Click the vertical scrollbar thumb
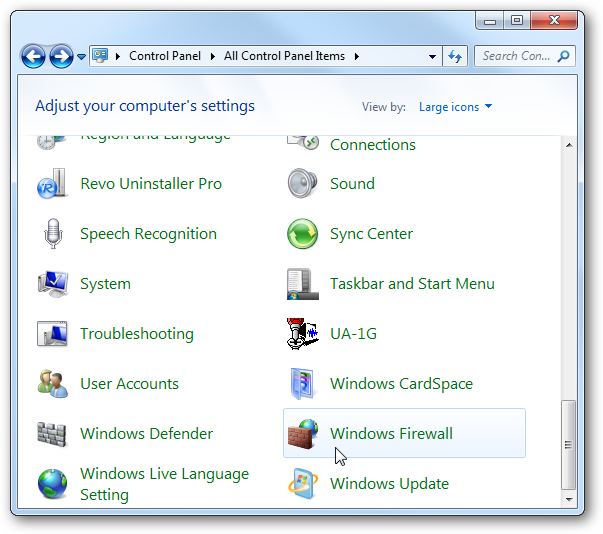This screenshot has height=534, width=603. (568, 445)
